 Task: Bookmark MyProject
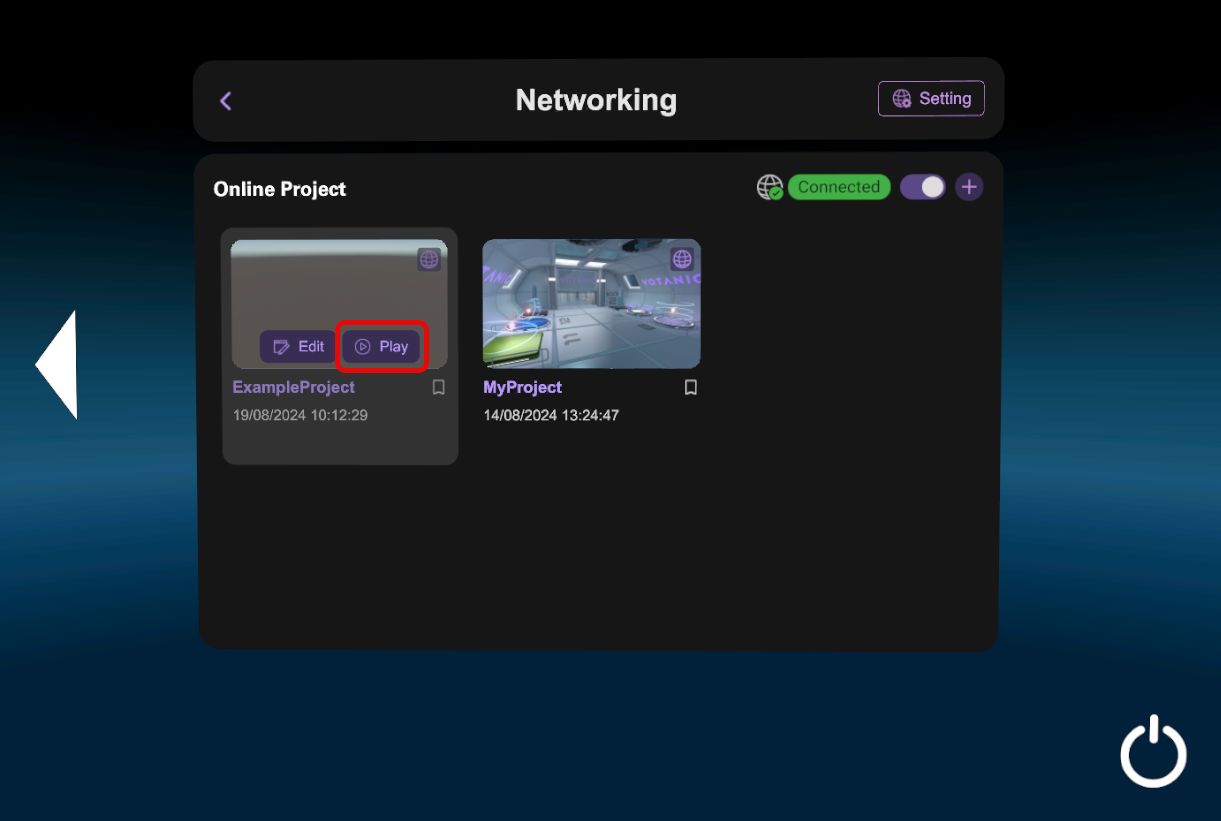coord(690,388)
